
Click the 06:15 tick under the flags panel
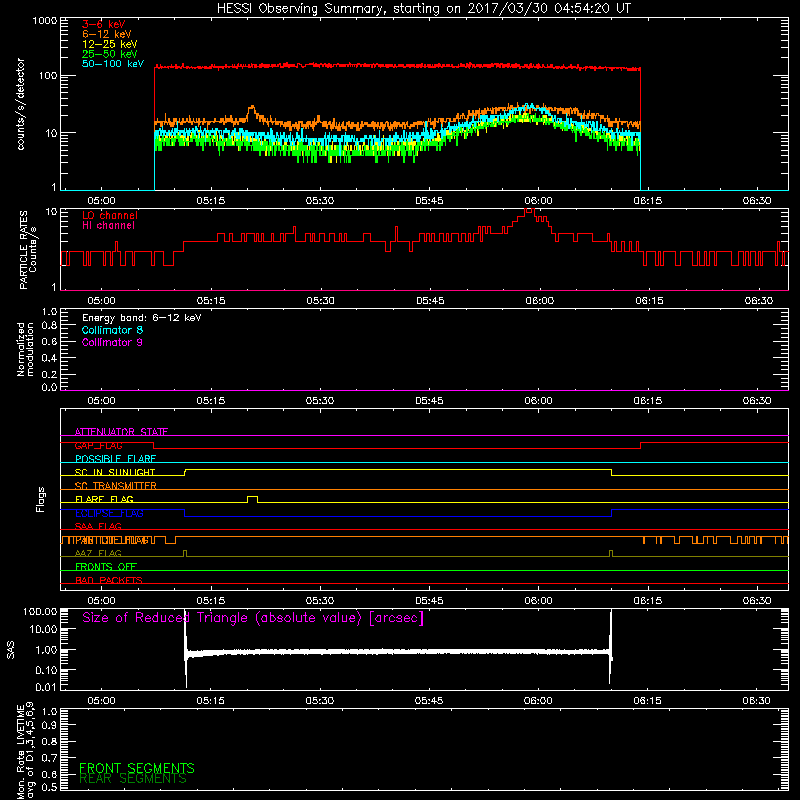click(x=648, y=601)
